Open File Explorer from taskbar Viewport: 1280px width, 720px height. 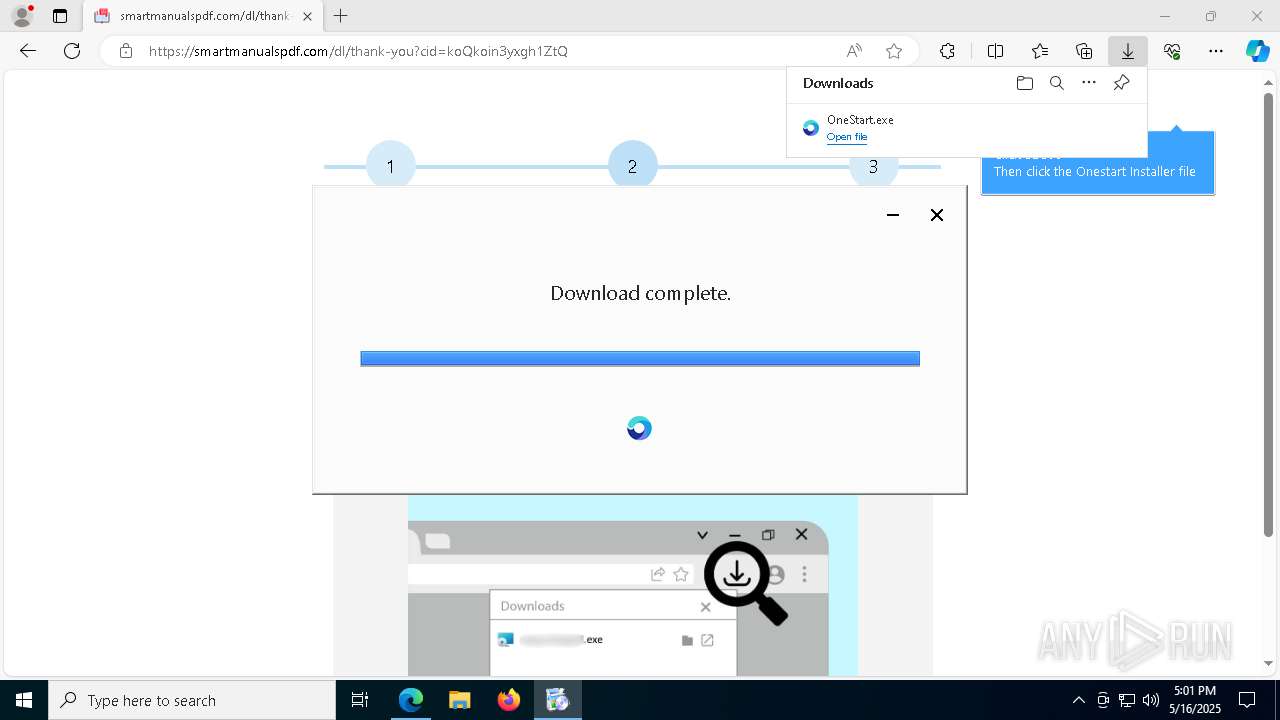click(459, 700)
